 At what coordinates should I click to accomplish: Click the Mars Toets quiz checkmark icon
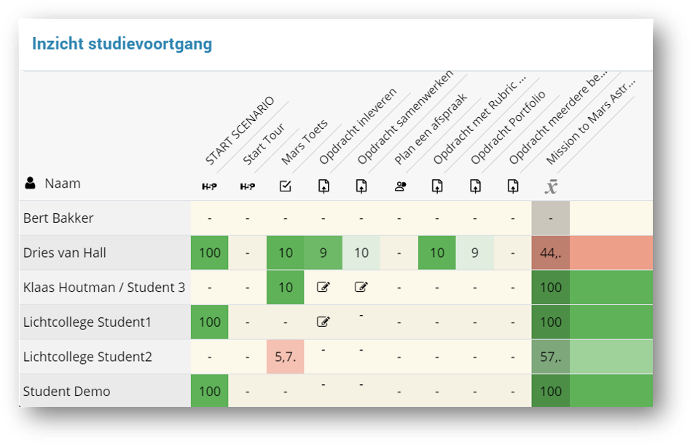285,186
